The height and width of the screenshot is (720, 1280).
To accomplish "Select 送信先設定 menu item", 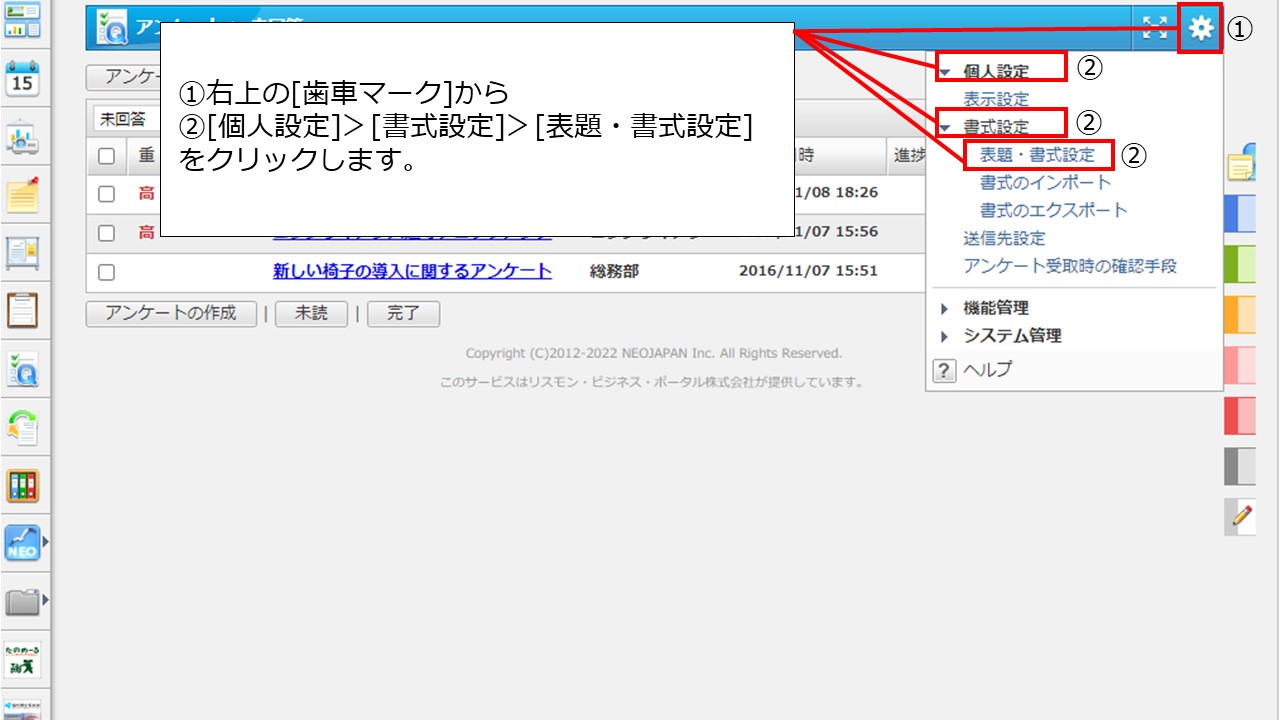I will 1004,239.
